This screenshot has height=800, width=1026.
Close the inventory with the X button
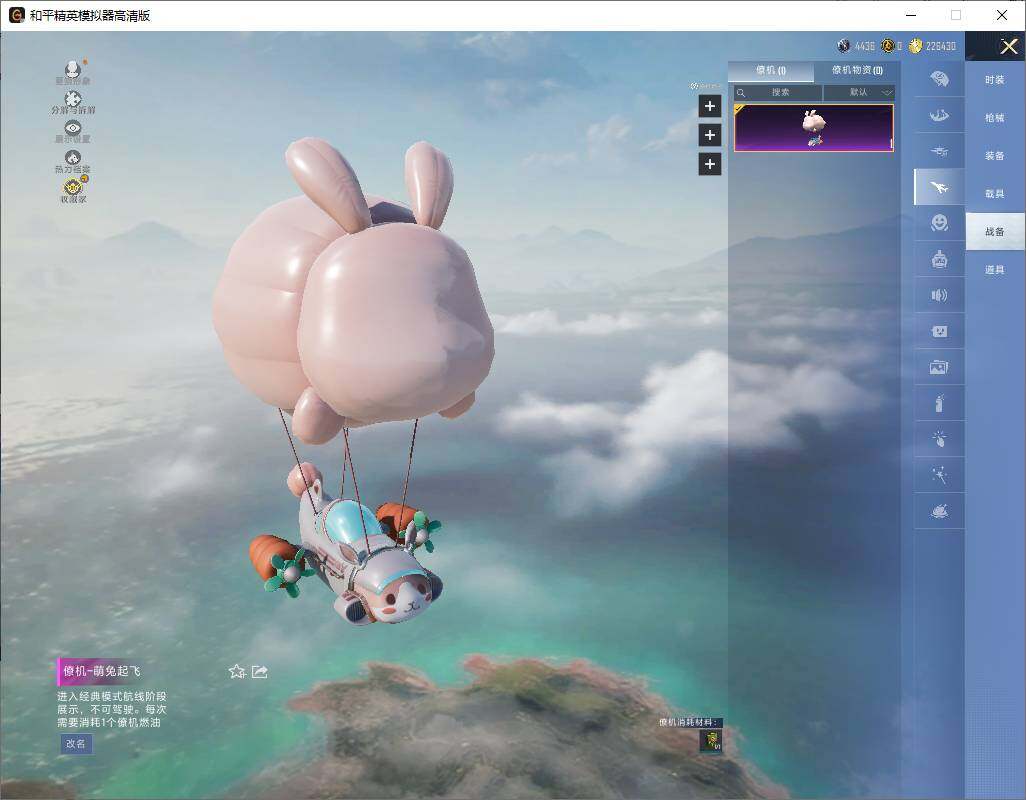tap(1009, 46)
